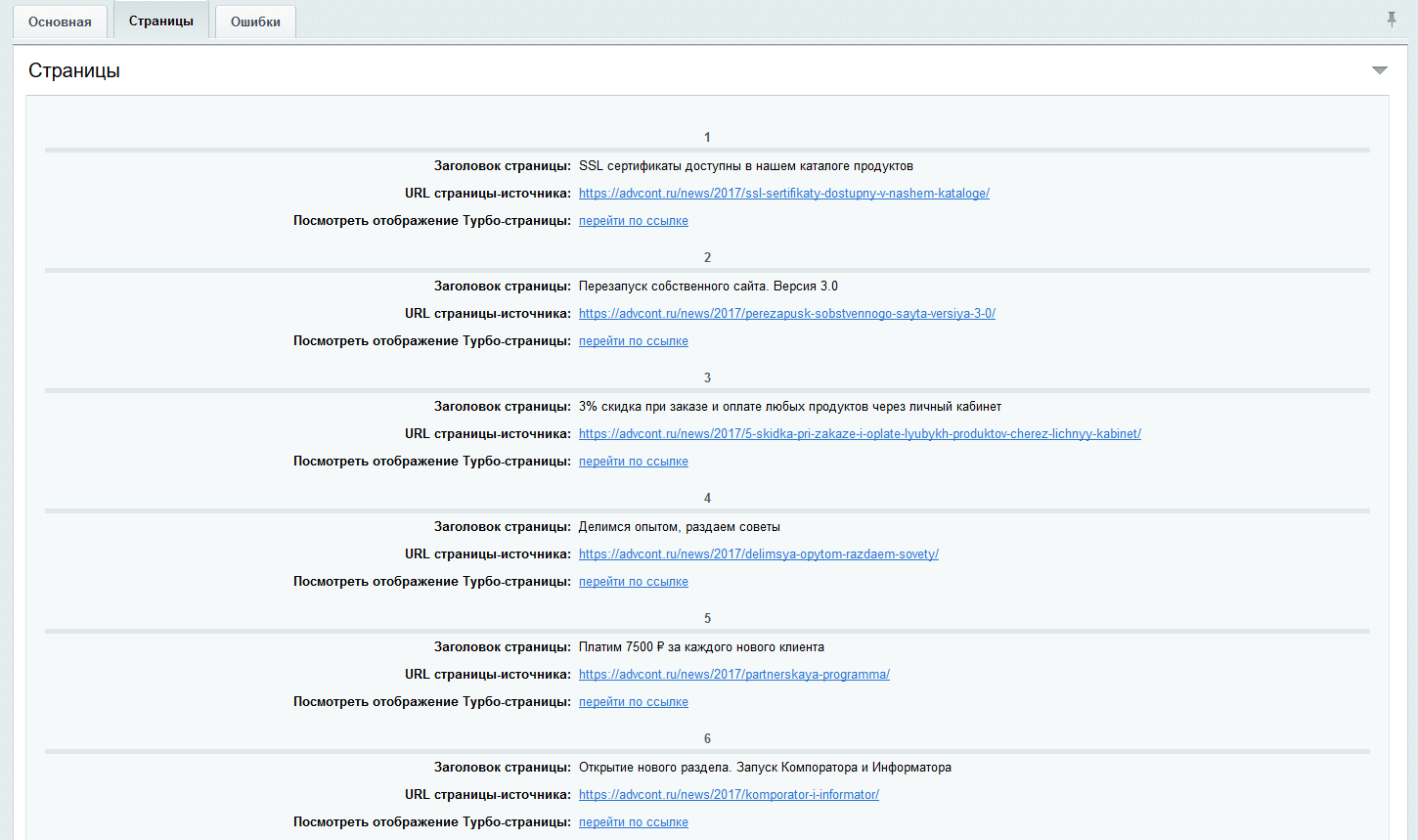The height and width of the screenshot is (840, 1418).
Task: Click the page title 'Делимся опытом, раздаем советы'
Action: click(679, 527)
